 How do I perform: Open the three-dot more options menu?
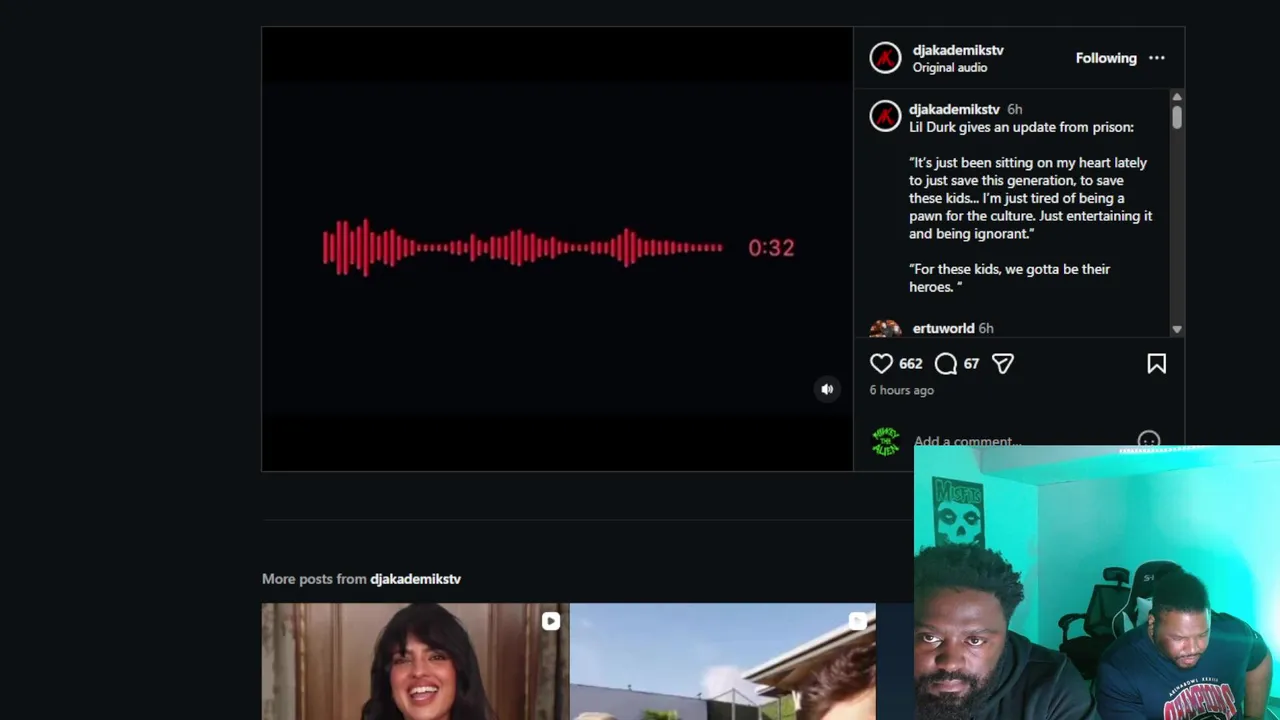(x=1157, y=58)
